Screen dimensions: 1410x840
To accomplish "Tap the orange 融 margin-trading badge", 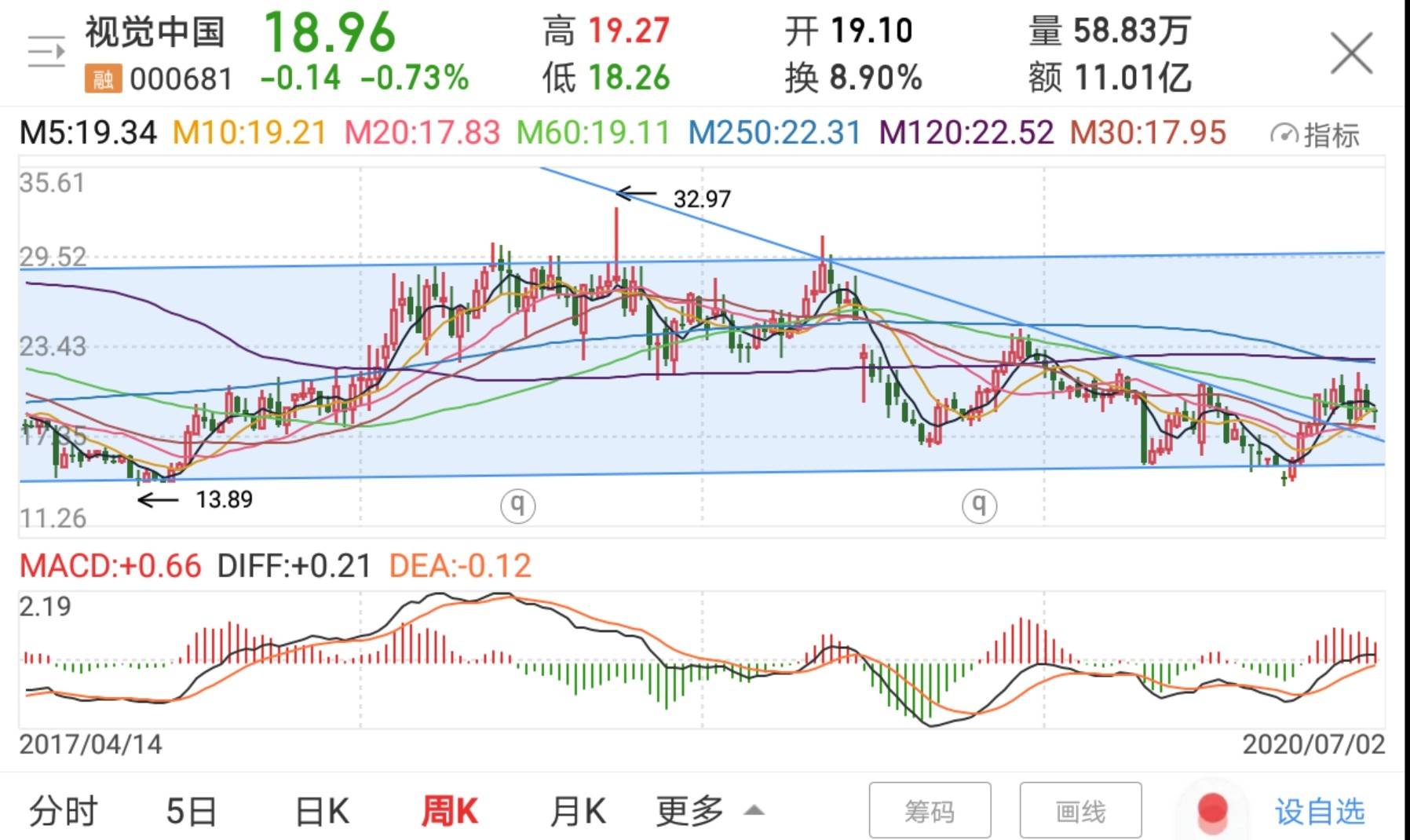I will (103, 79).
